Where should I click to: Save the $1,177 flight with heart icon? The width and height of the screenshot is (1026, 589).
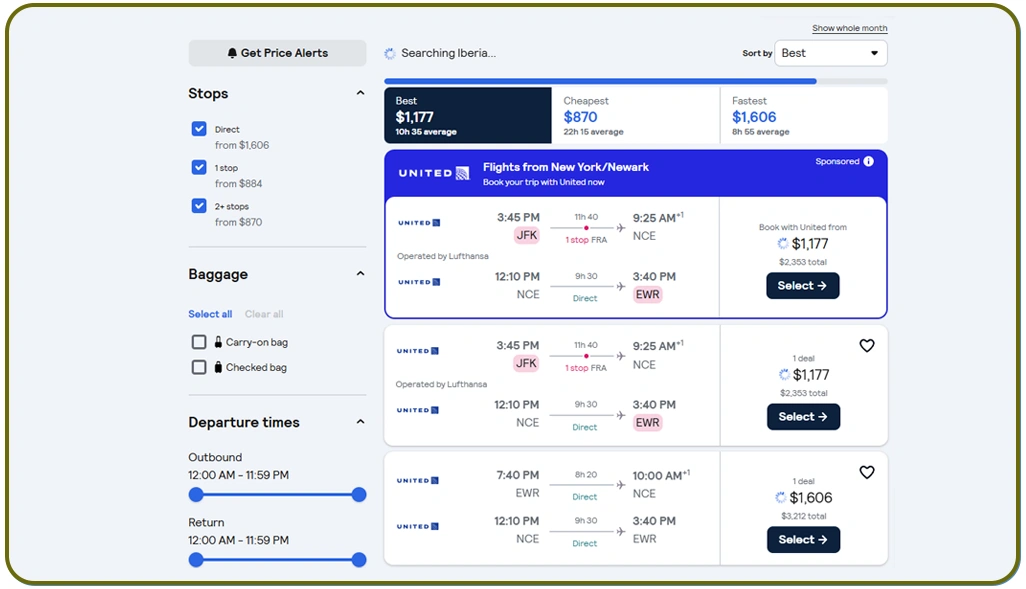[866, 346]
